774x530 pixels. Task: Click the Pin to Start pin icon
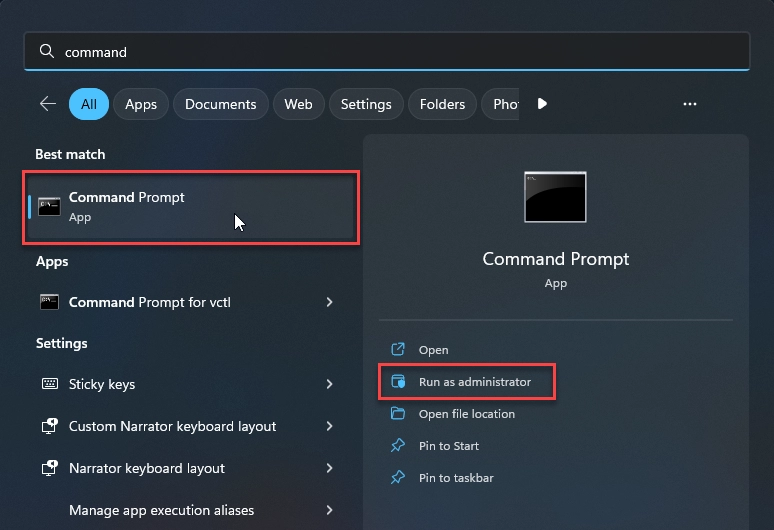398,446
